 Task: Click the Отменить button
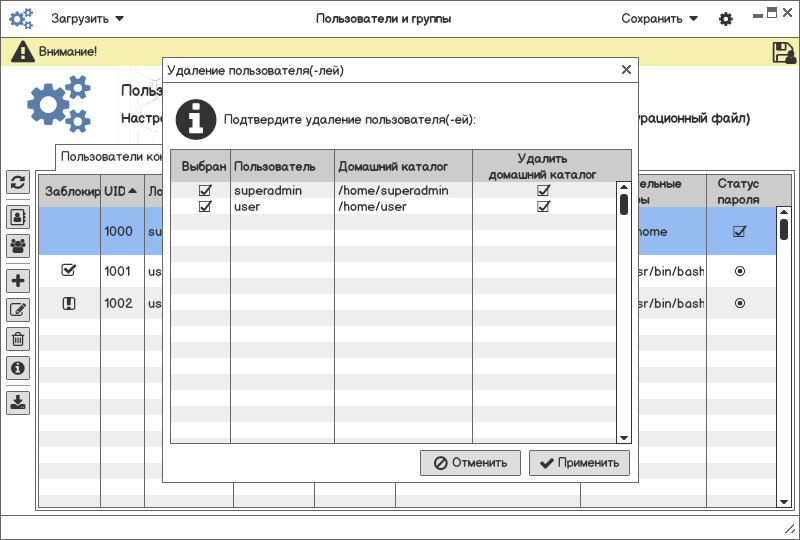[470, 463]
